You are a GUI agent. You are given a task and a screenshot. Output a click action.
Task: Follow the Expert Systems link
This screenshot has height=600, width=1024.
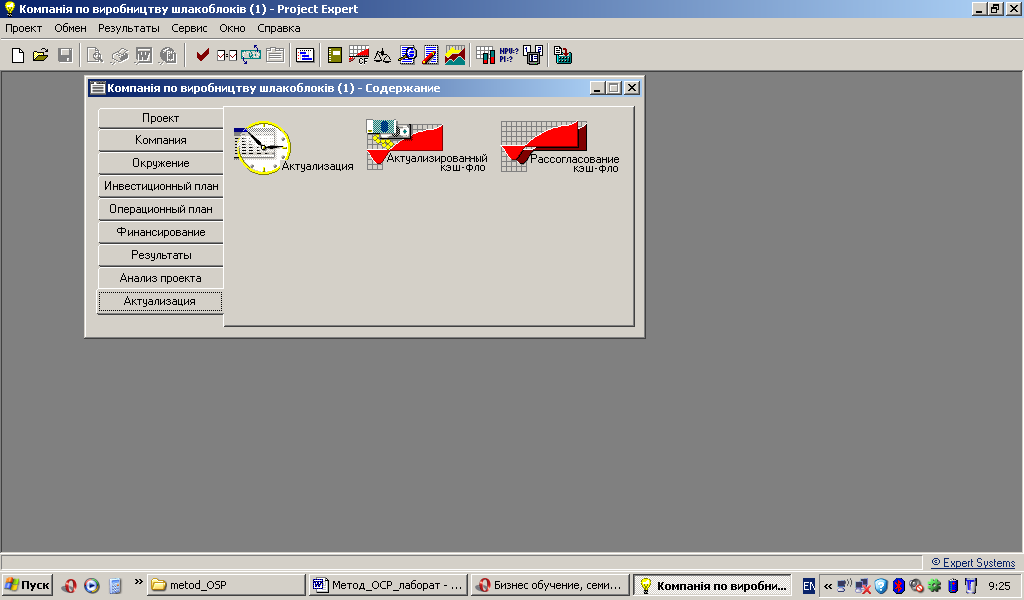click(x=973, y=563)
